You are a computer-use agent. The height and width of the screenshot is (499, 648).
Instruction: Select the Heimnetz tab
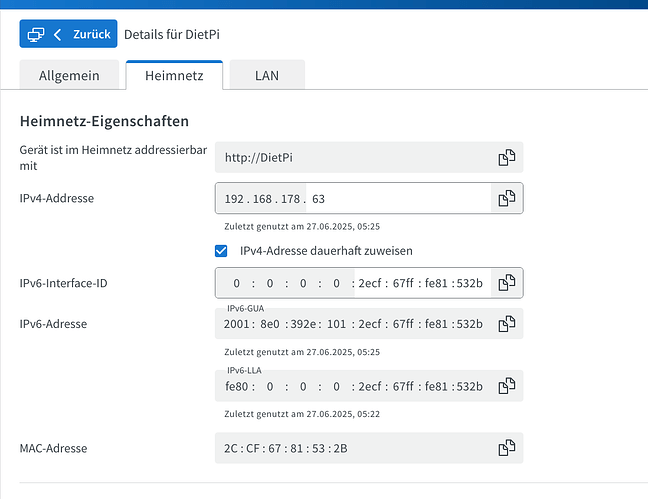(174, 75)
